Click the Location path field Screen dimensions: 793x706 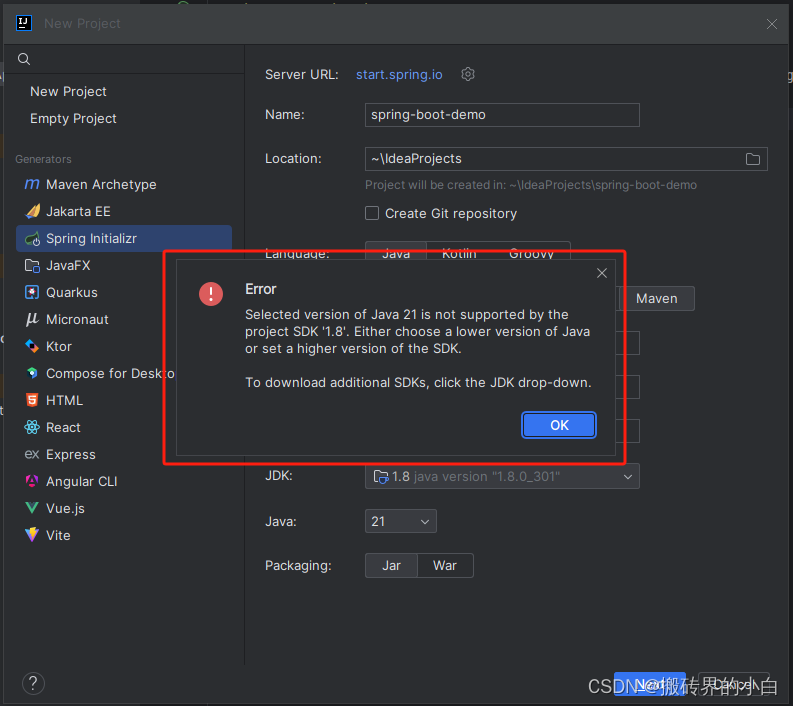coord(566,159)
